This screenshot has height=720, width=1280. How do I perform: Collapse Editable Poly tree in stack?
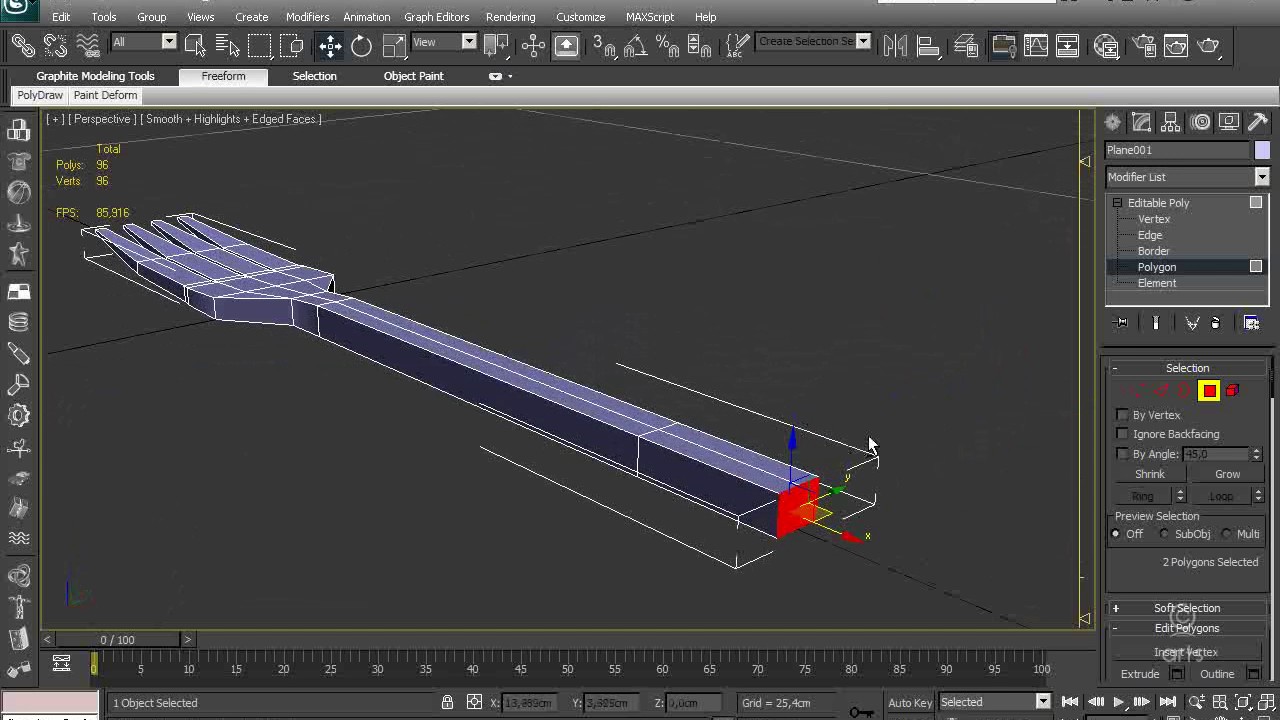tap(1117, 203)
